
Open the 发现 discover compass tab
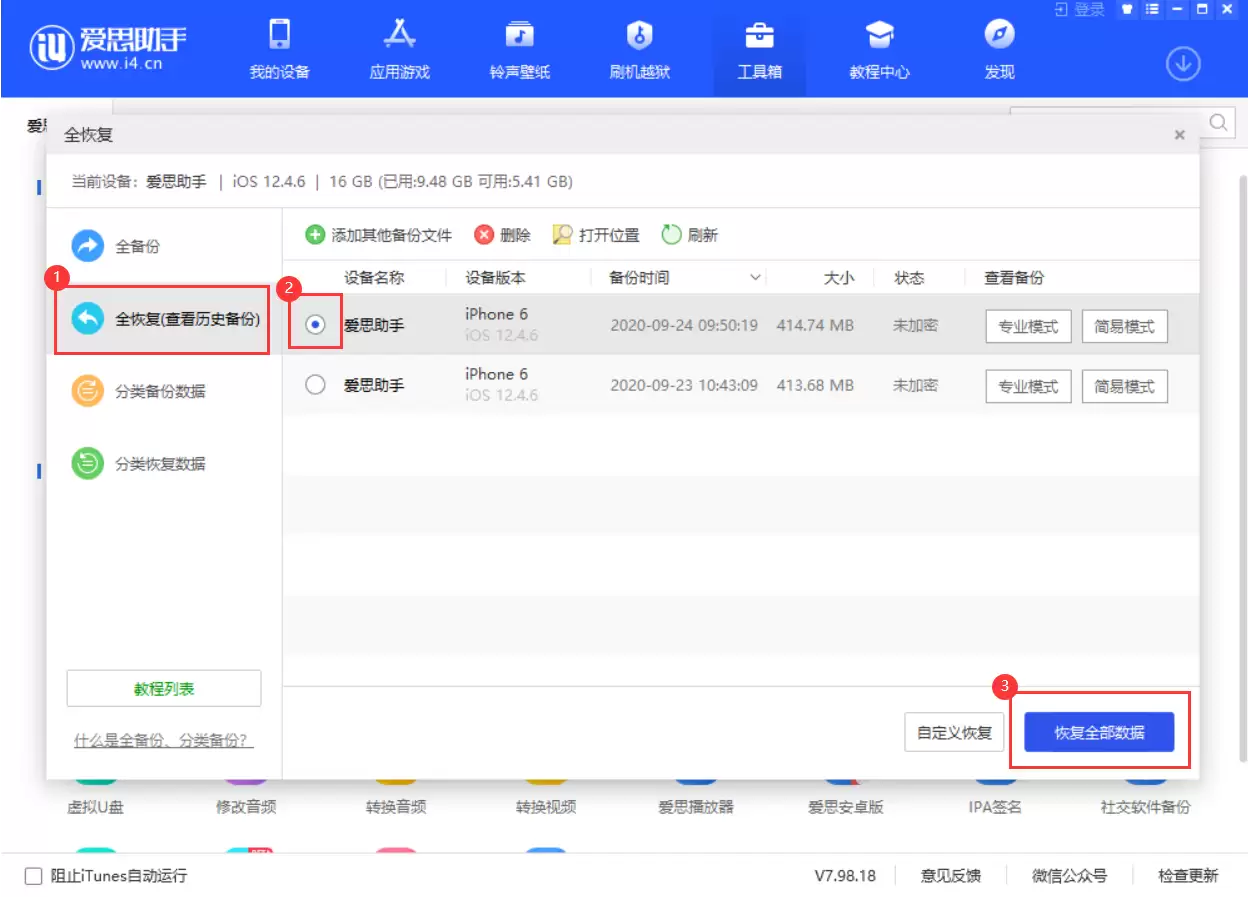pos(999,50)
